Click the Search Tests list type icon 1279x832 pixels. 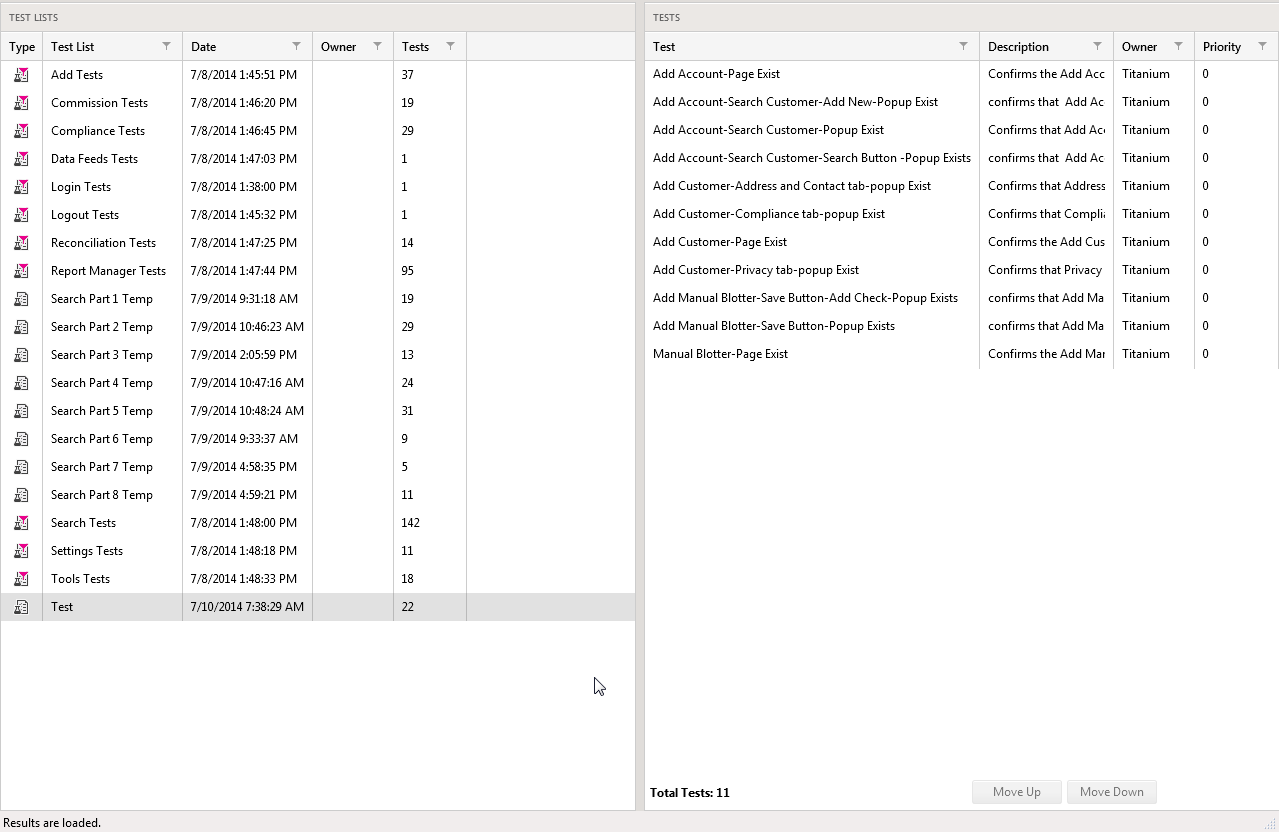click(x=21, y=523)
